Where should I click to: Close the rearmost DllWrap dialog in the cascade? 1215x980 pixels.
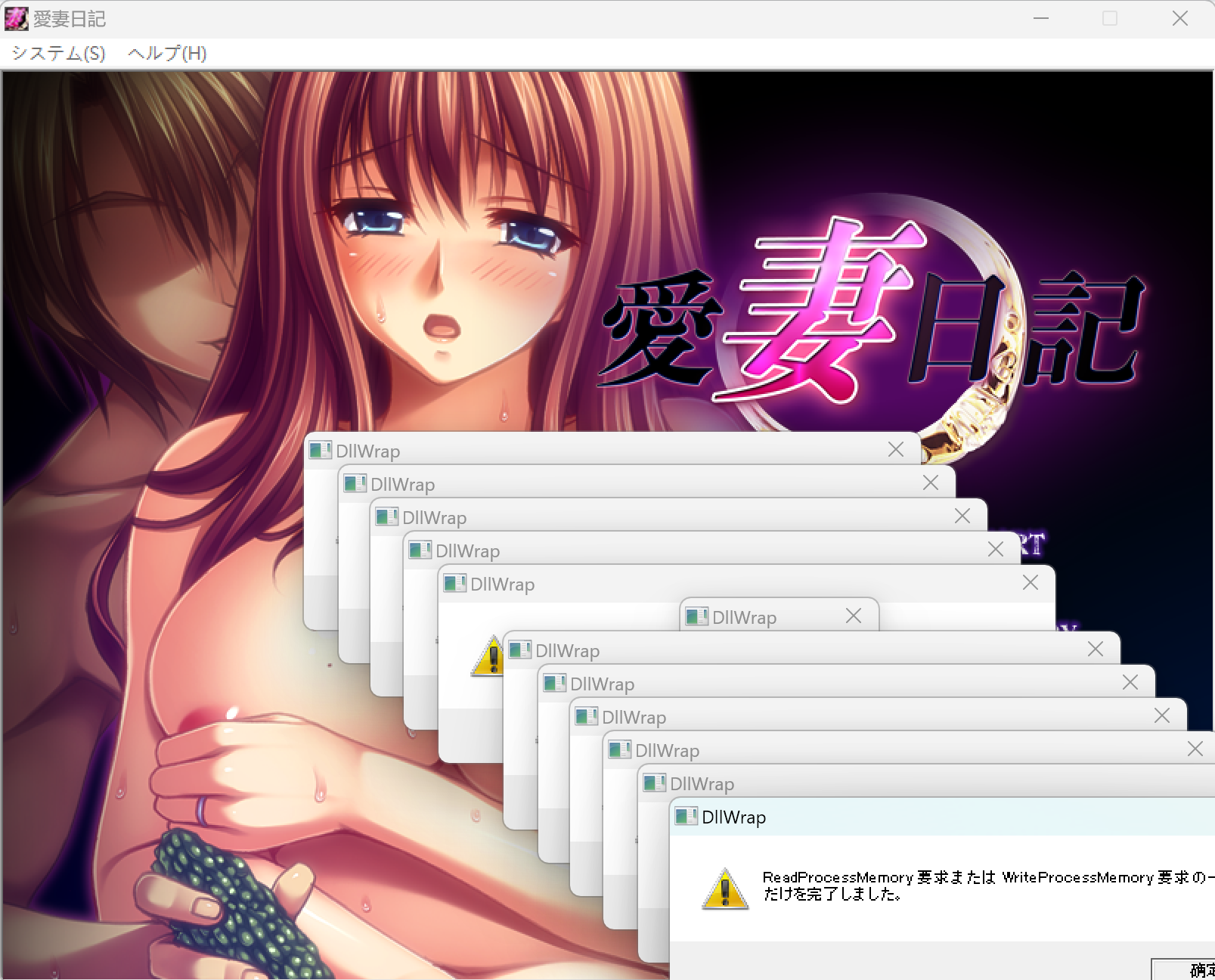(x=896, y=450)
